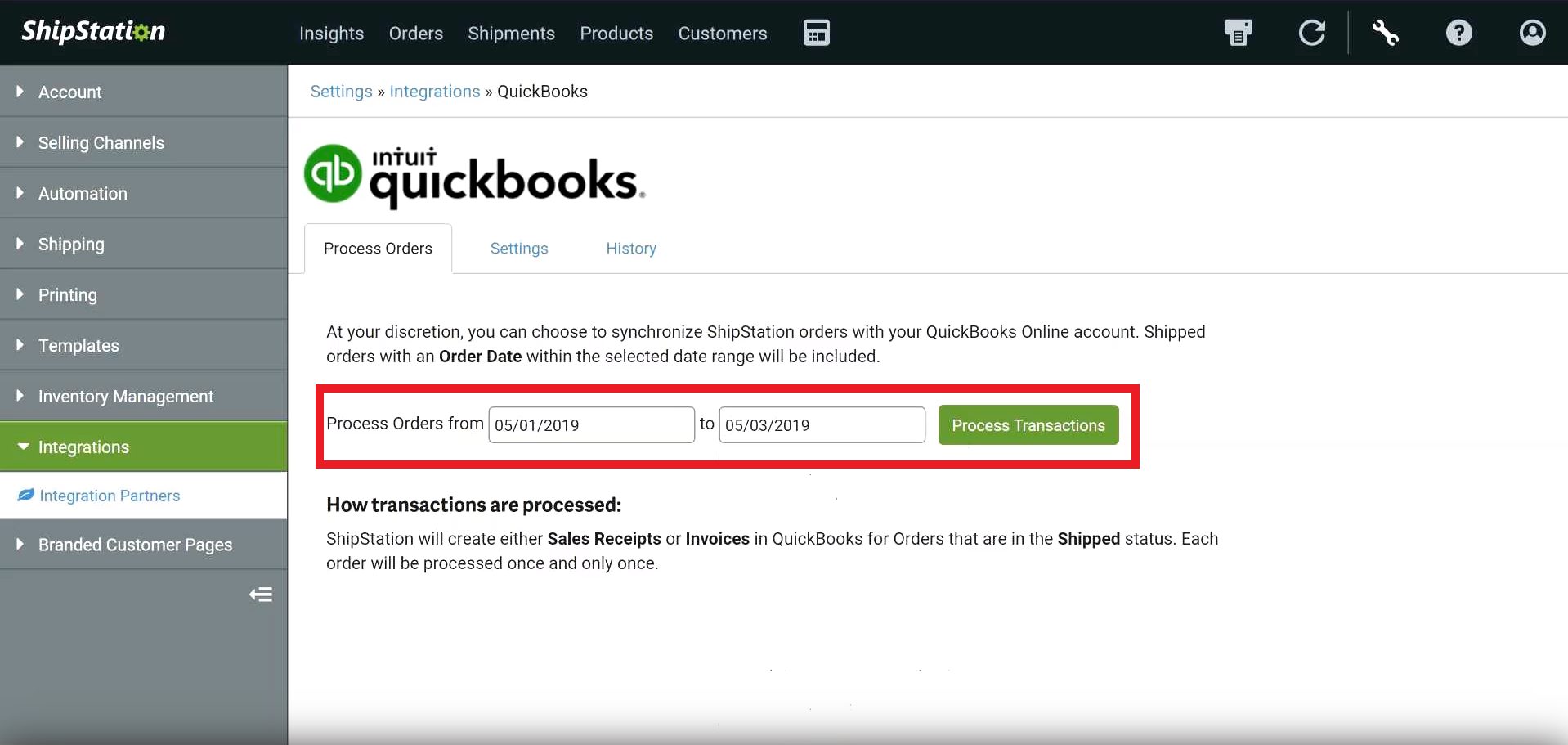1568x745 pixels.
Task: Expand the Templates section
Action: (144, 345)
